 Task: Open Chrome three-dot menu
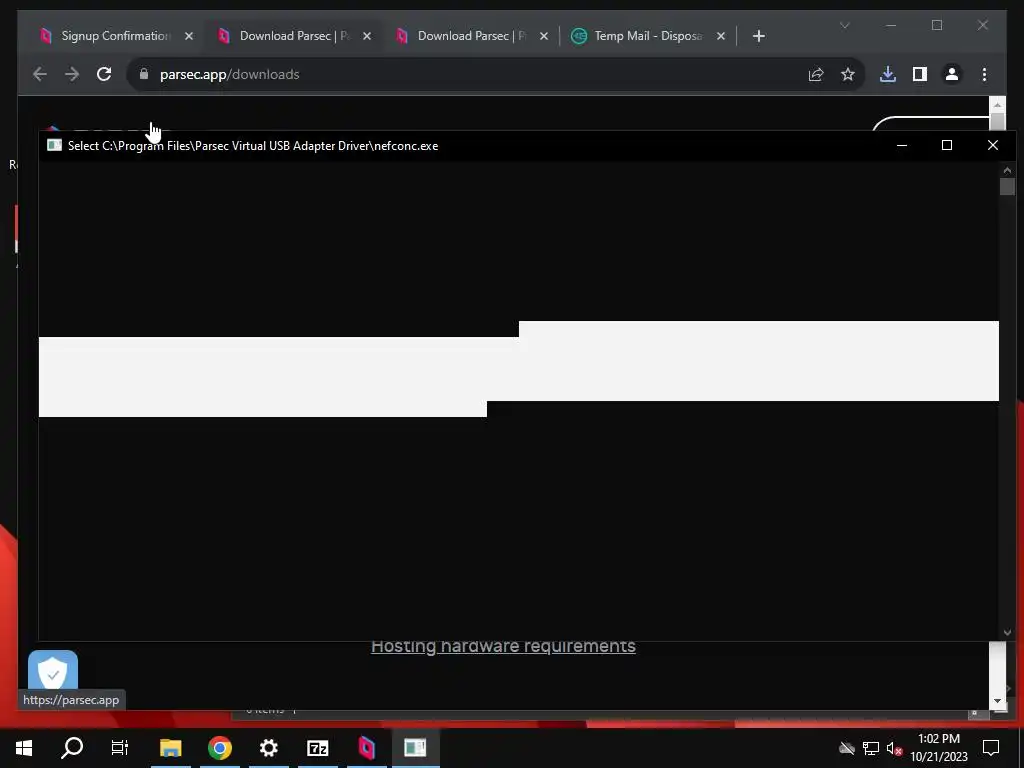pyautogui.click(x=984, y=74)
